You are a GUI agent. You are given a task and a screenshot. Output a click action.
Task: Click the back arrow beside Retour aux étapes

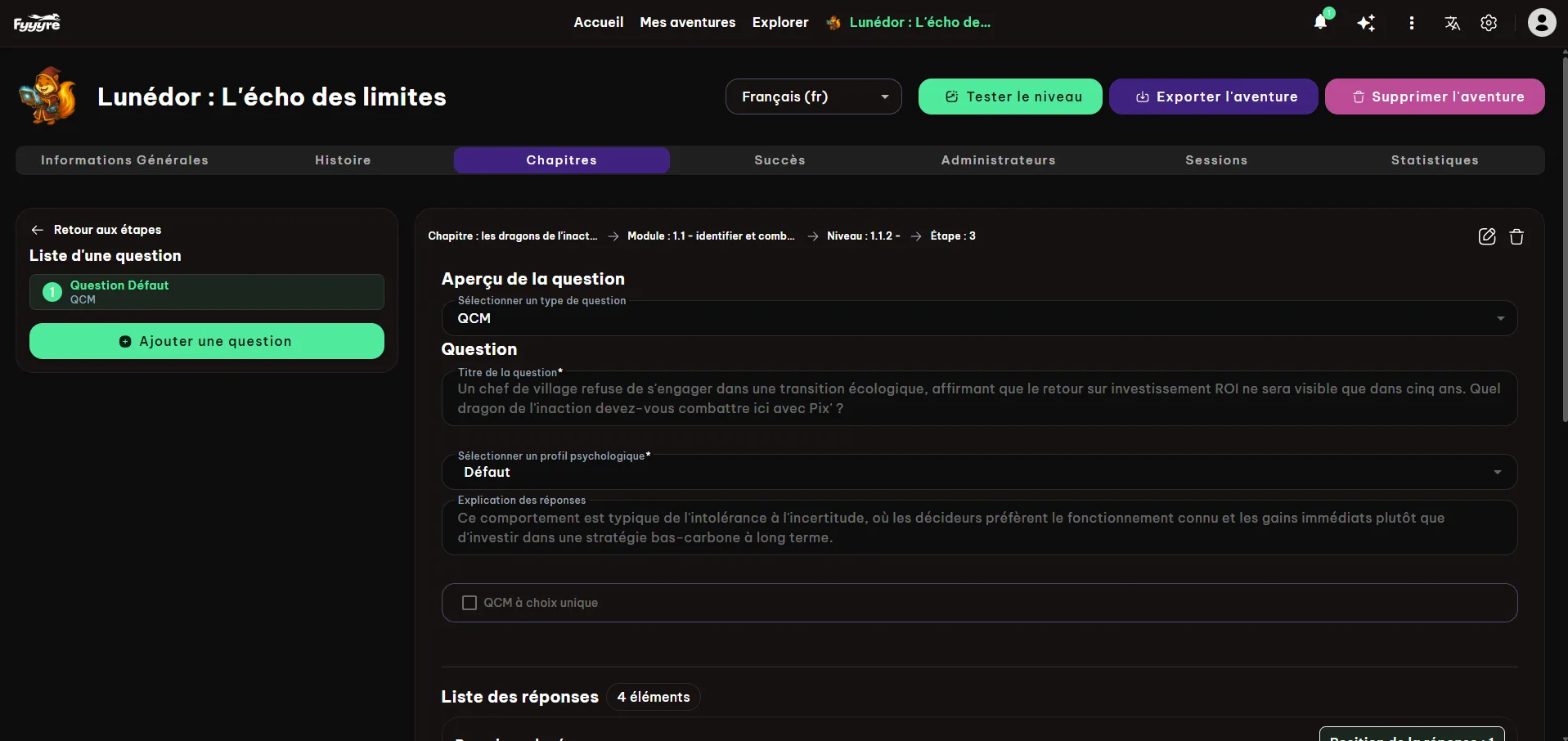click(x=37, y=230)
